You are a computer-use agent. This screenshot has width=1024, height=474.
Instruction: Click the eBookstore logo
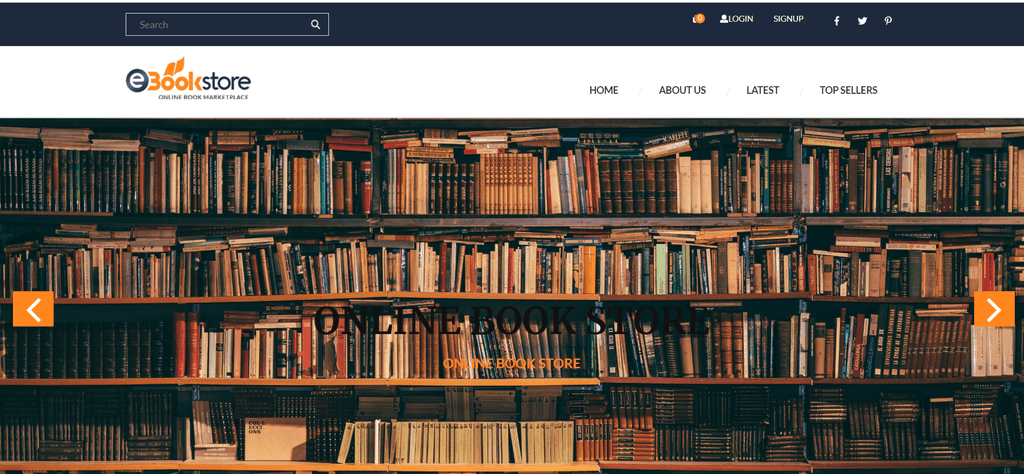tap(188, 79)
